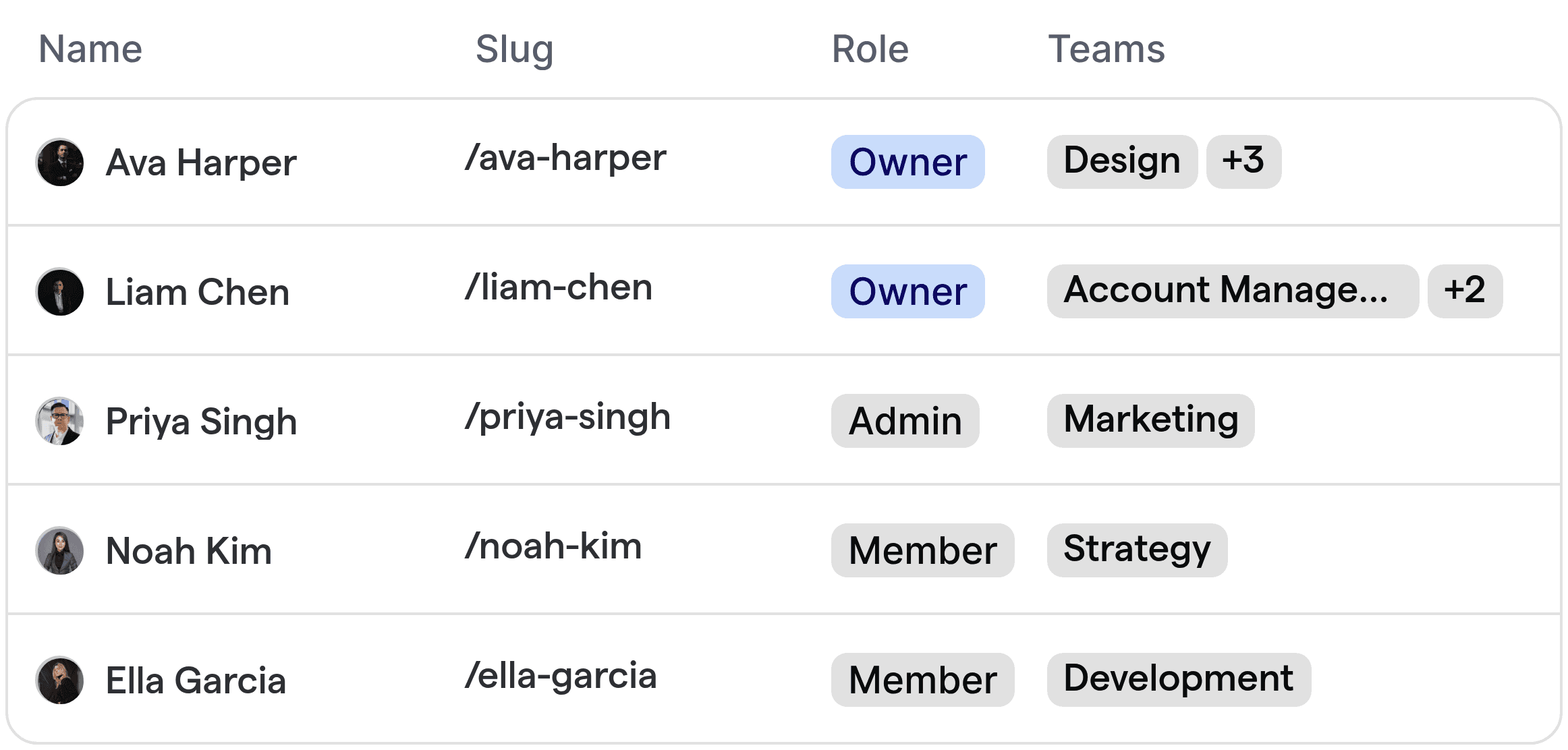This screenshot has height=750, width=1568.
Task: Select Ella Garcia's Member role badge
Action: pos(922,680)
